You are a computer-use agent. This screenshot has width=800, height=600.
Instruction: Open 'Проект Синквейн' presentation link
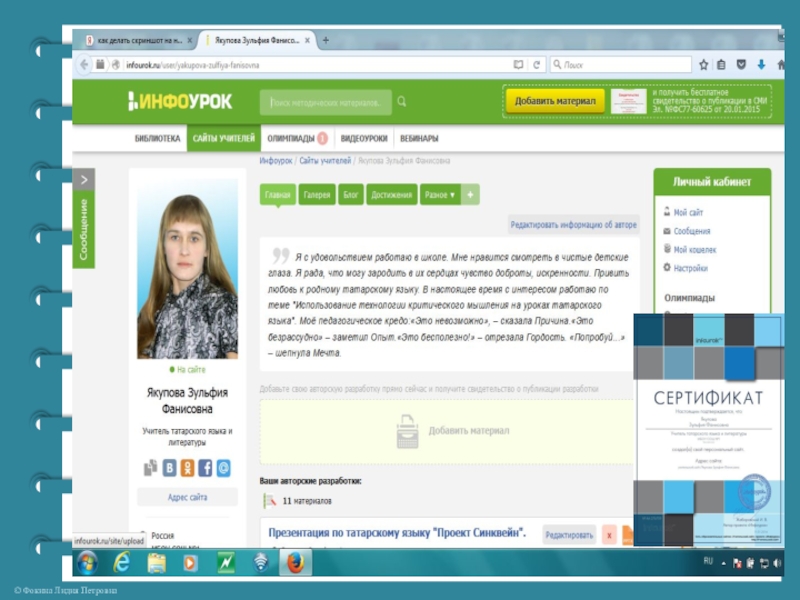coord(397,533)
